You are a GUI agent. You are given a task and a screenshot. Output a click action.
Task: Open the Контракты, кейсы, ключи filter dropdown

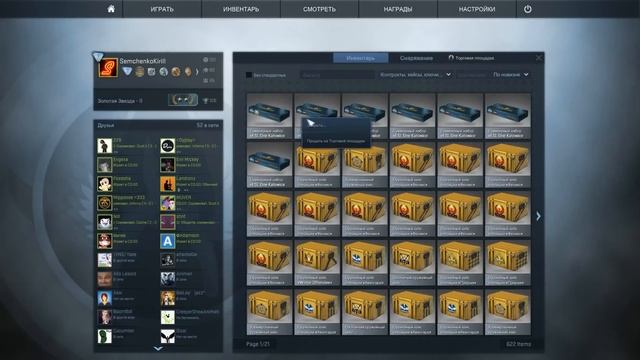click(x=415, y=75)
